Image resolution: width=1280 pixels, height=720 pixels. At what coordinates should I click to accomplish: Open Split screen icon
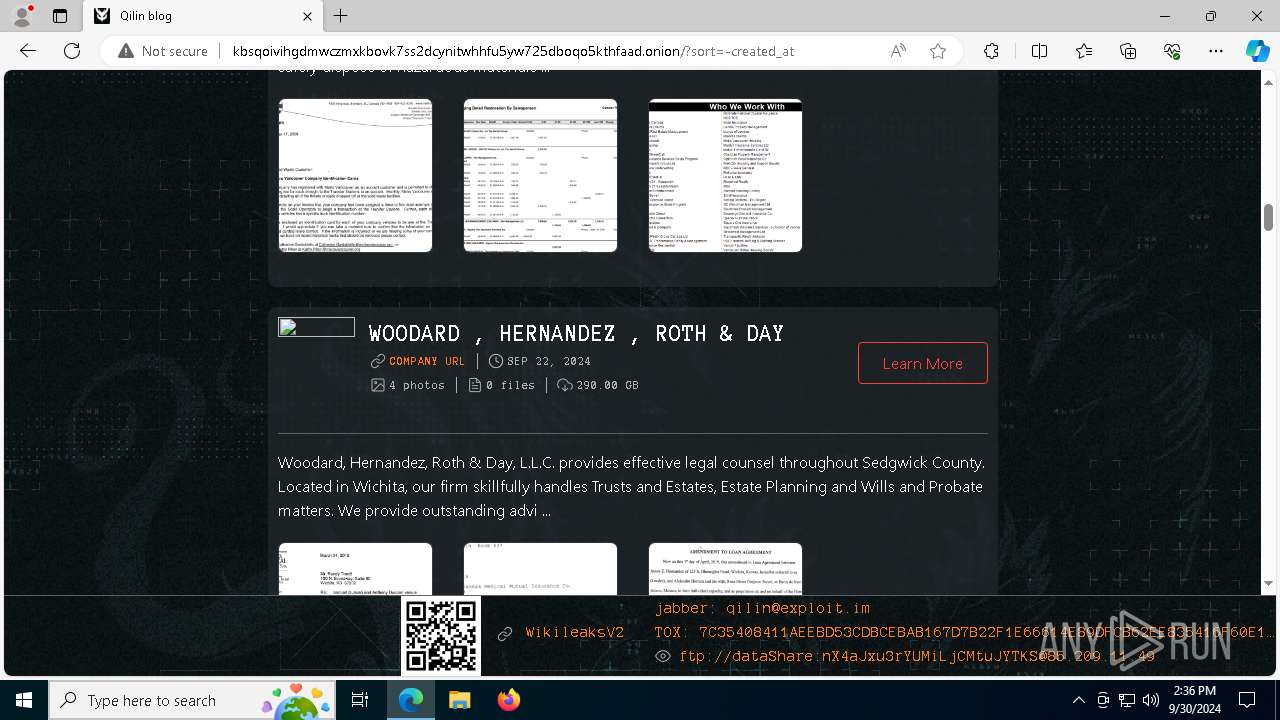(1039, 51)
